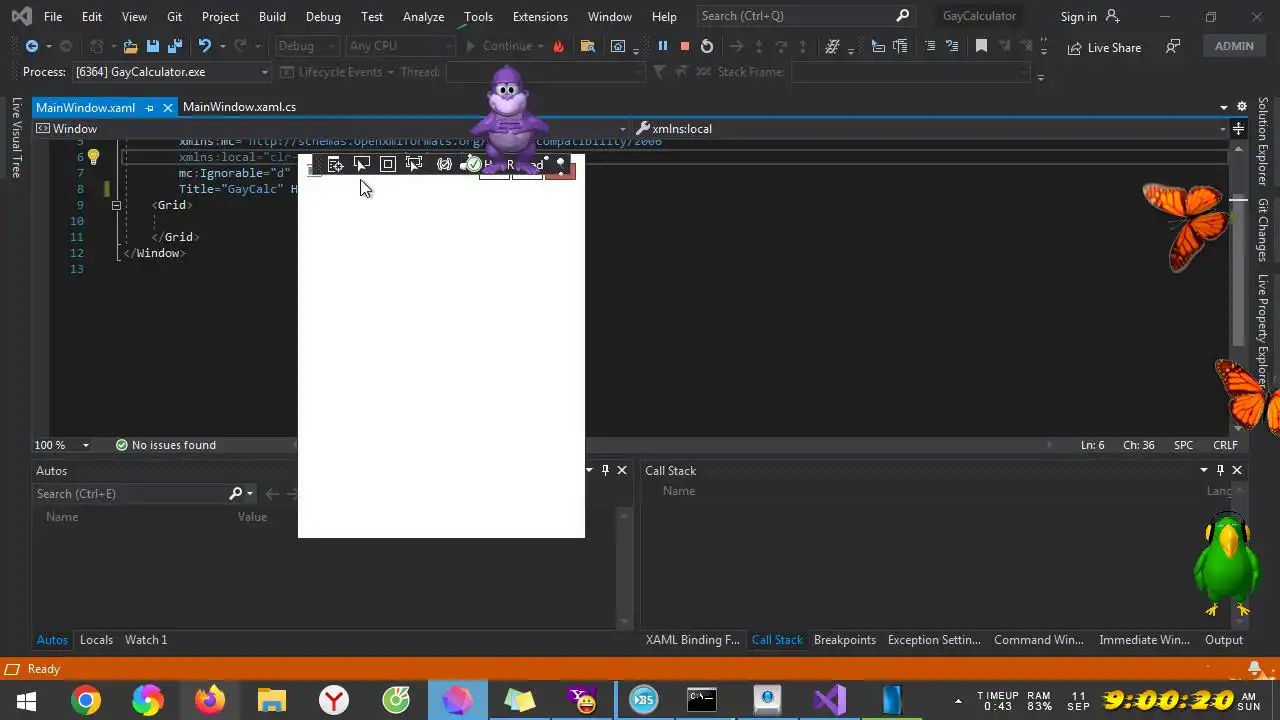Open the Window element navigation dropdown
The height and width of the screenshot is (720, 1280).
click(330, 128)
